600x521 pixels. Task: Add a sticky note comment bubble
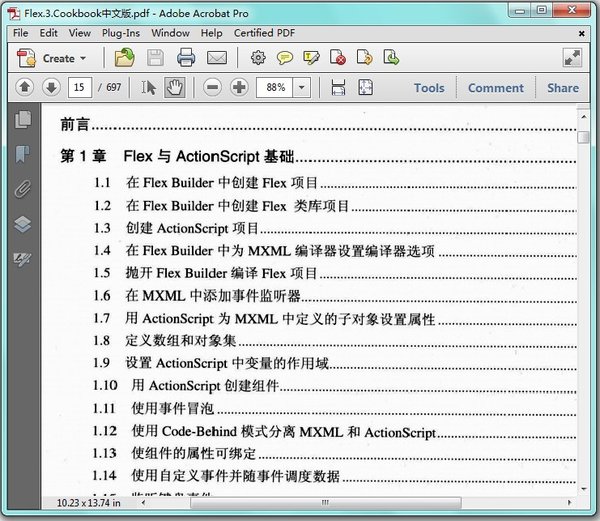tap(285, 58)
